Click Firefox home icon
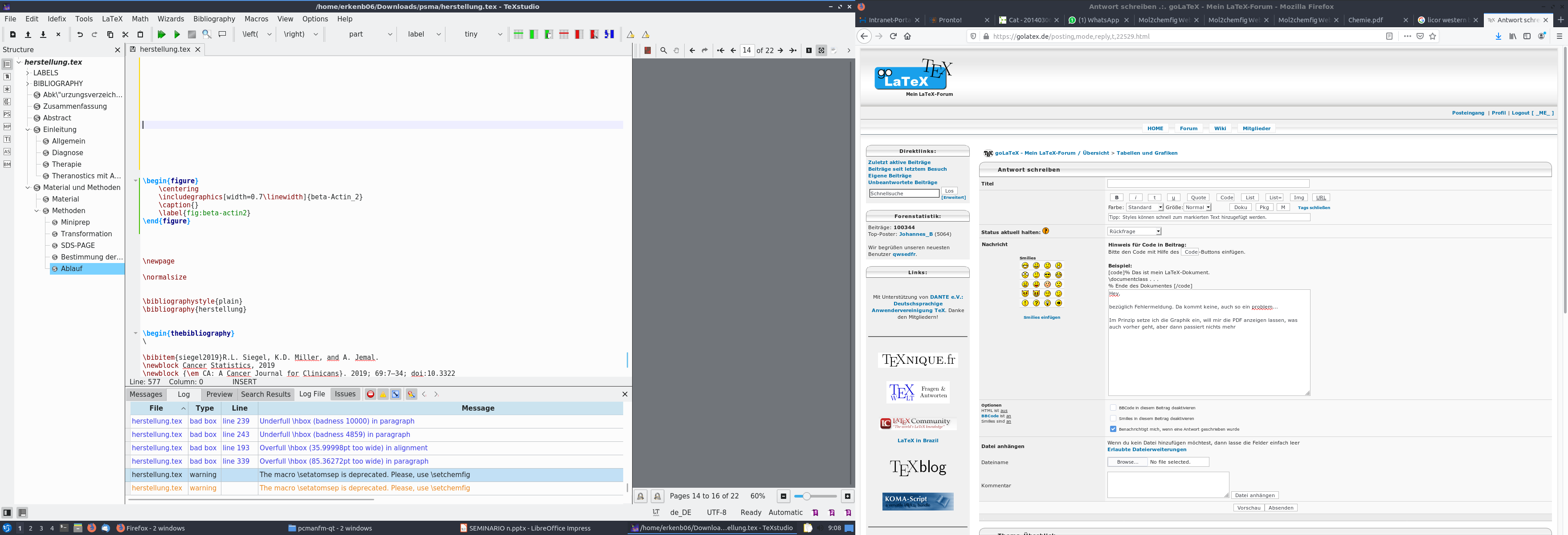This screenshot has height=535, width=1568. [x=907, y=37]
